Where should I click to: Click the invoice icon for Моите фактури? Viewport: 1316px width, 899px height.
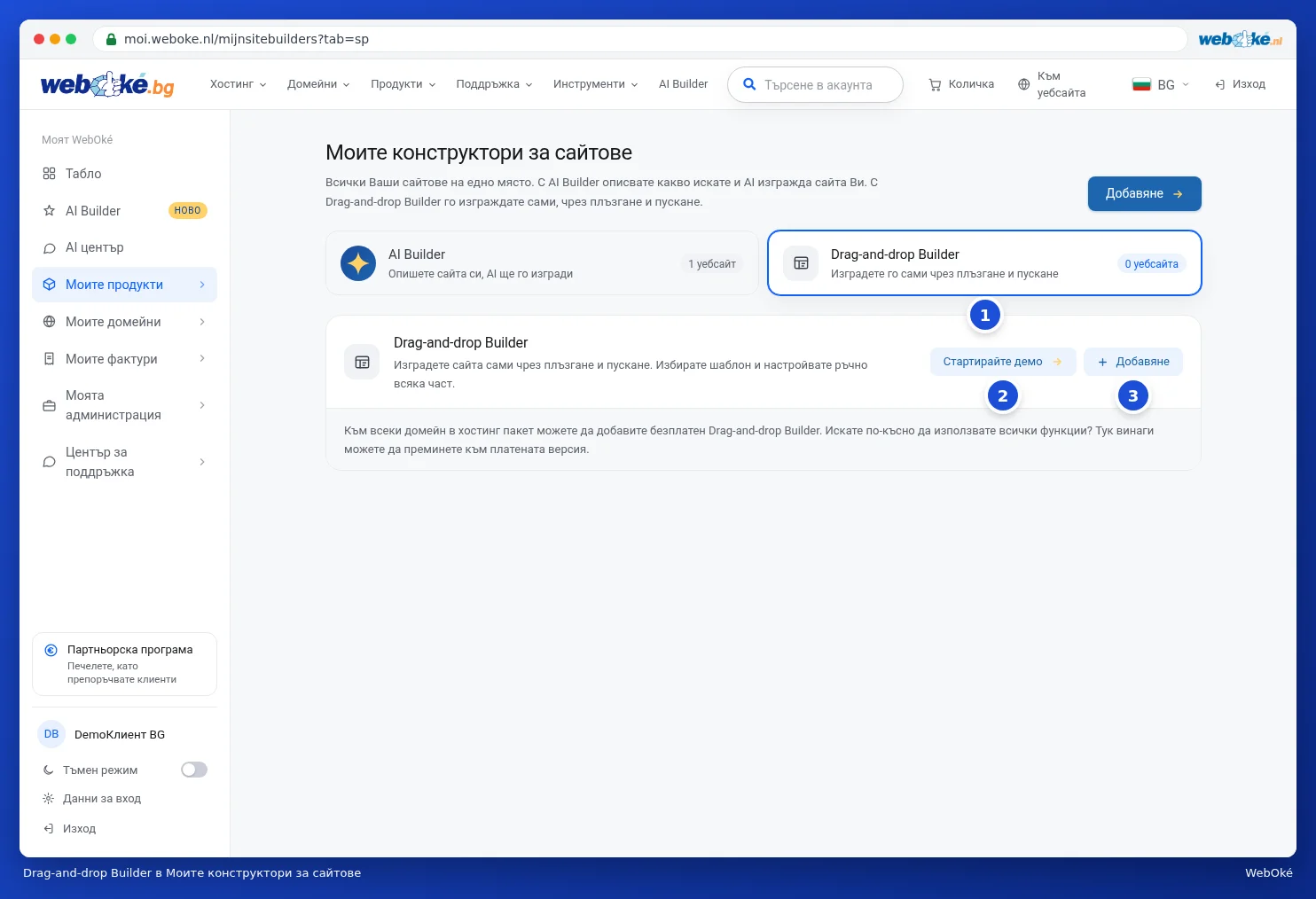coord(50,359)
